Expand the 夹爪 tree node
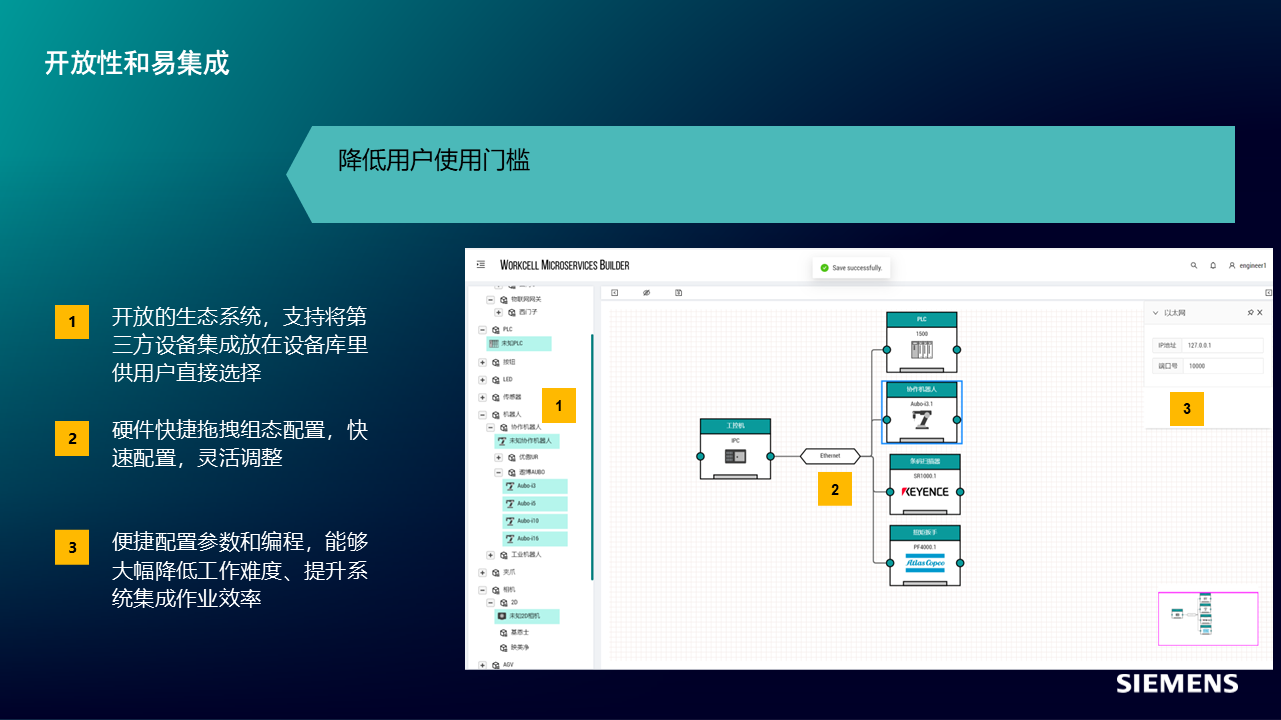The width and height of the screenshot is (1281, 720). point(482,573)
